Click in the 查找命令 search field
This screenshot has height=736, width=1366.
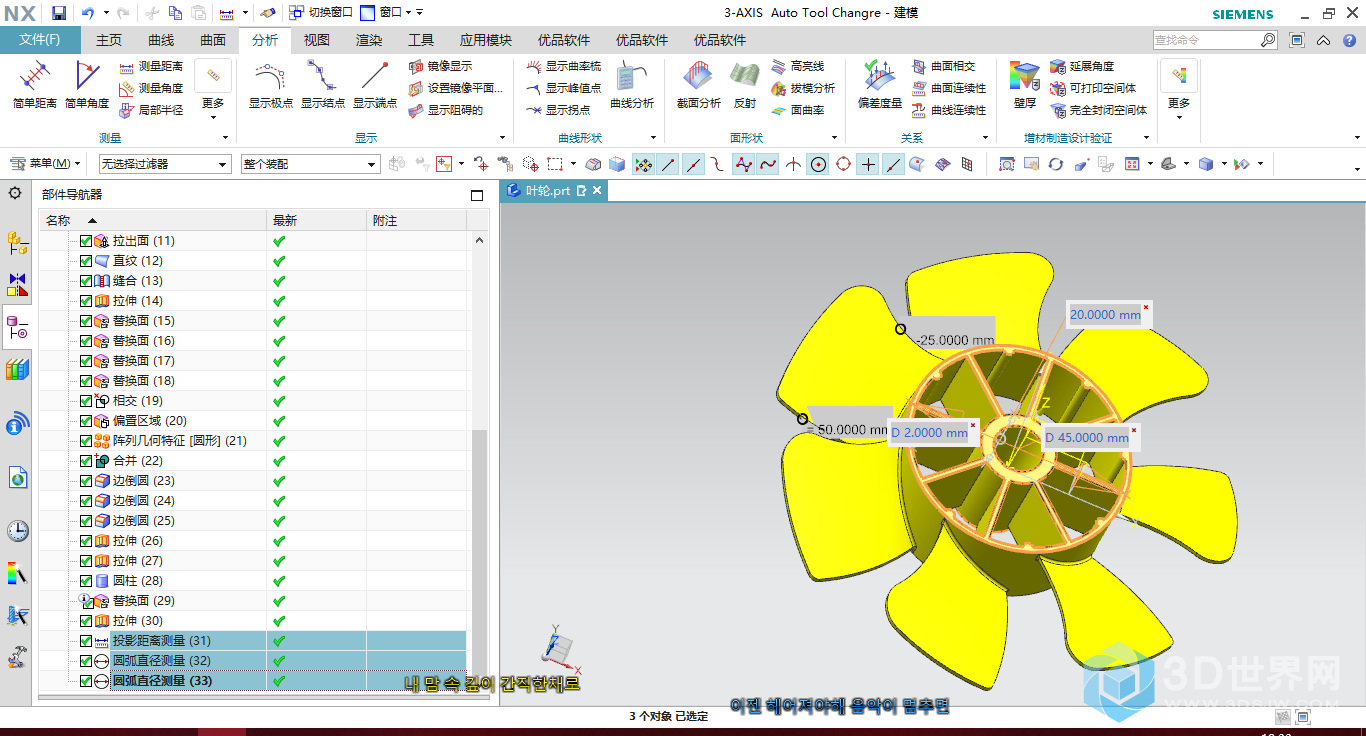[1204, 40]
